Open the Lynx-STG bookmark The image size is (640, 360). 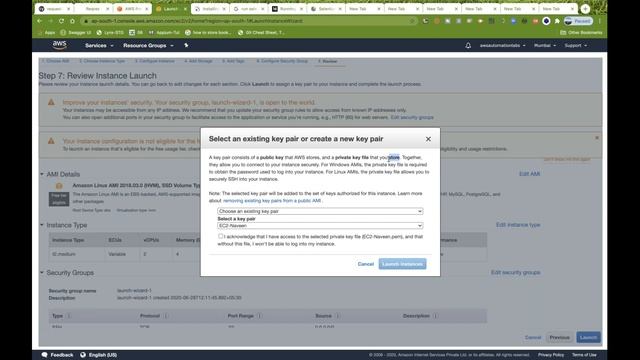[x=110, y=32]
